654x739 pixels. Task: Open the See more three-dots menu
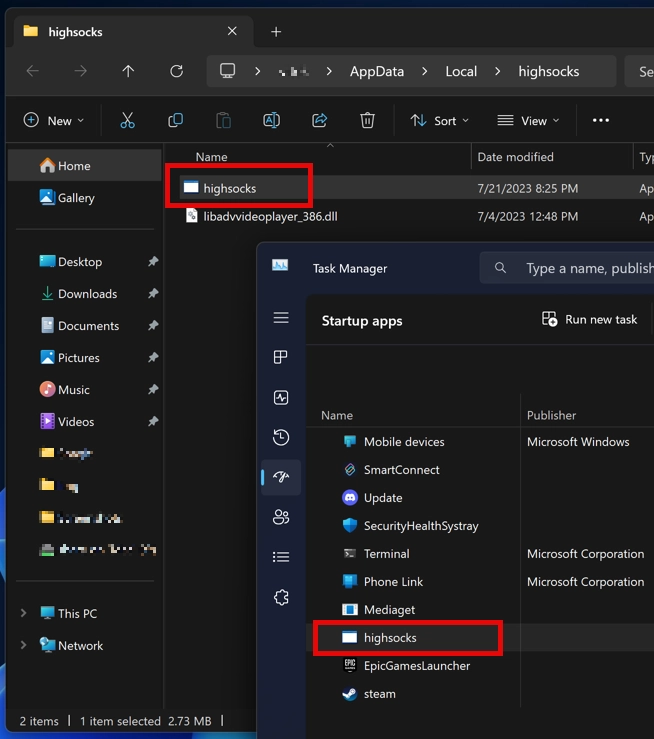601,121
